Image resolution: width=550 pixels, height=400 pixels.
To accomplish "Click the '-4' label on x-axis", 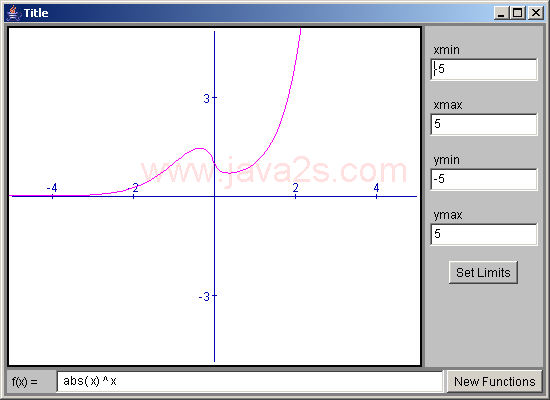I will pos(52,188).
